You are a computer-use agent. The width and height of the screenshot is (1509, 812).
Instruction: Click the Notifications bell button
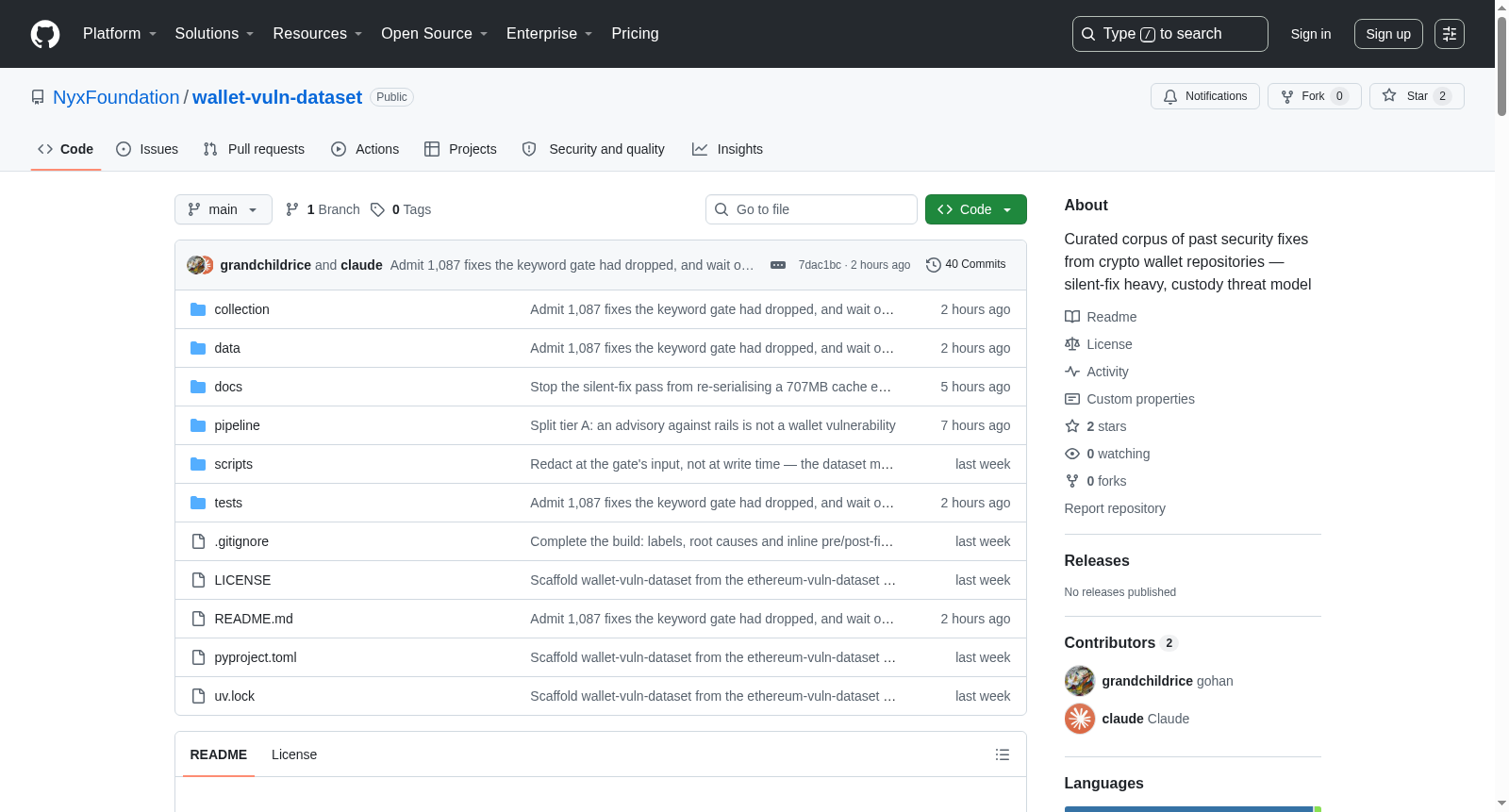pos(1205,96)
